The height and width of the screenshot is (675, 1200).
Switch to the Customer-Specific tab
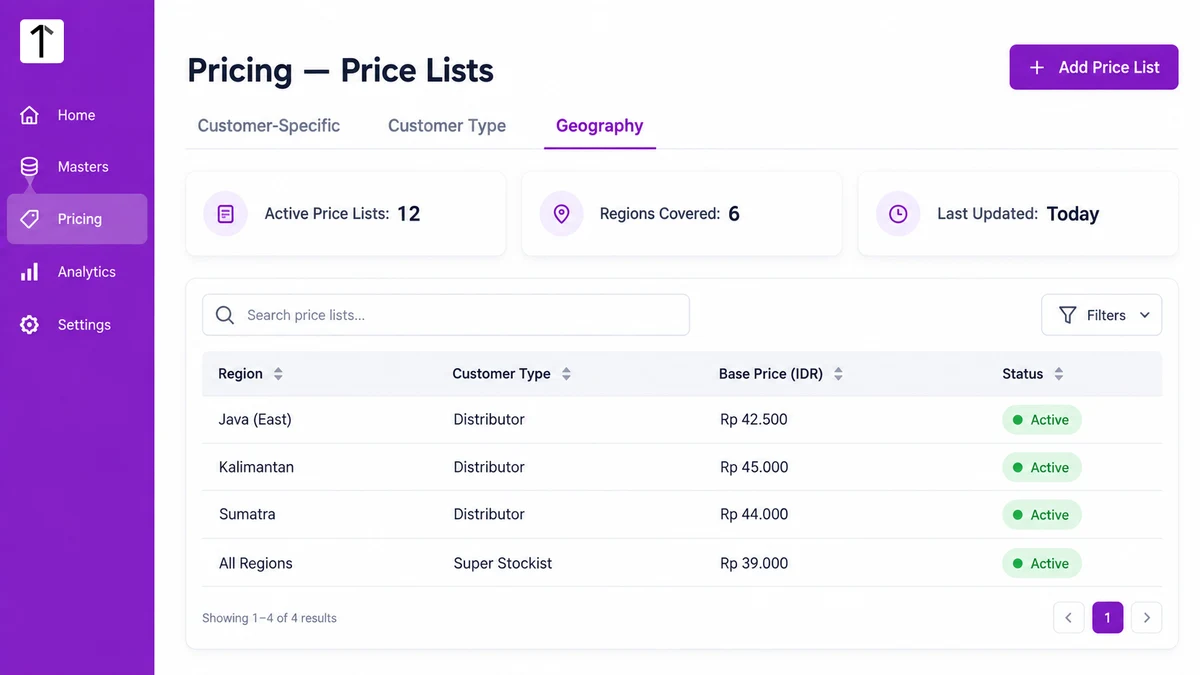coord(269,126)
